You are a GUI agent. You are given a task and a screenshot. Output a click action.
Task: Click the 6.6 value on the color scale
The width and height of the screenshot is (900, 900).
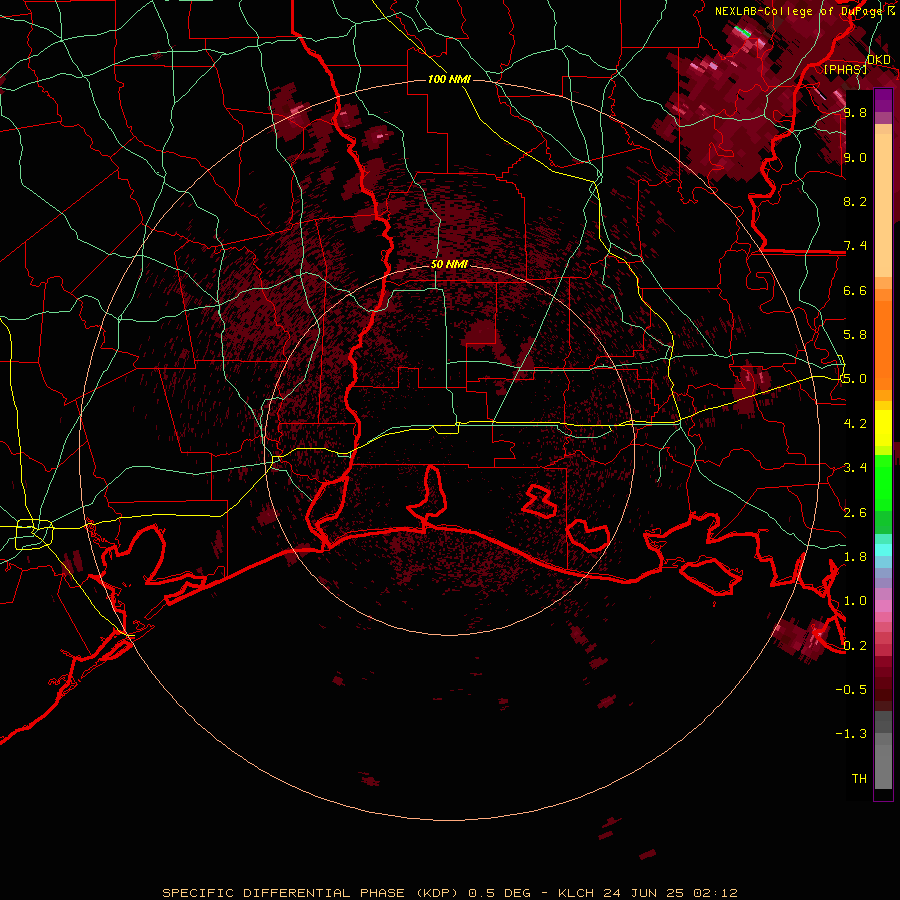point(855,290)
